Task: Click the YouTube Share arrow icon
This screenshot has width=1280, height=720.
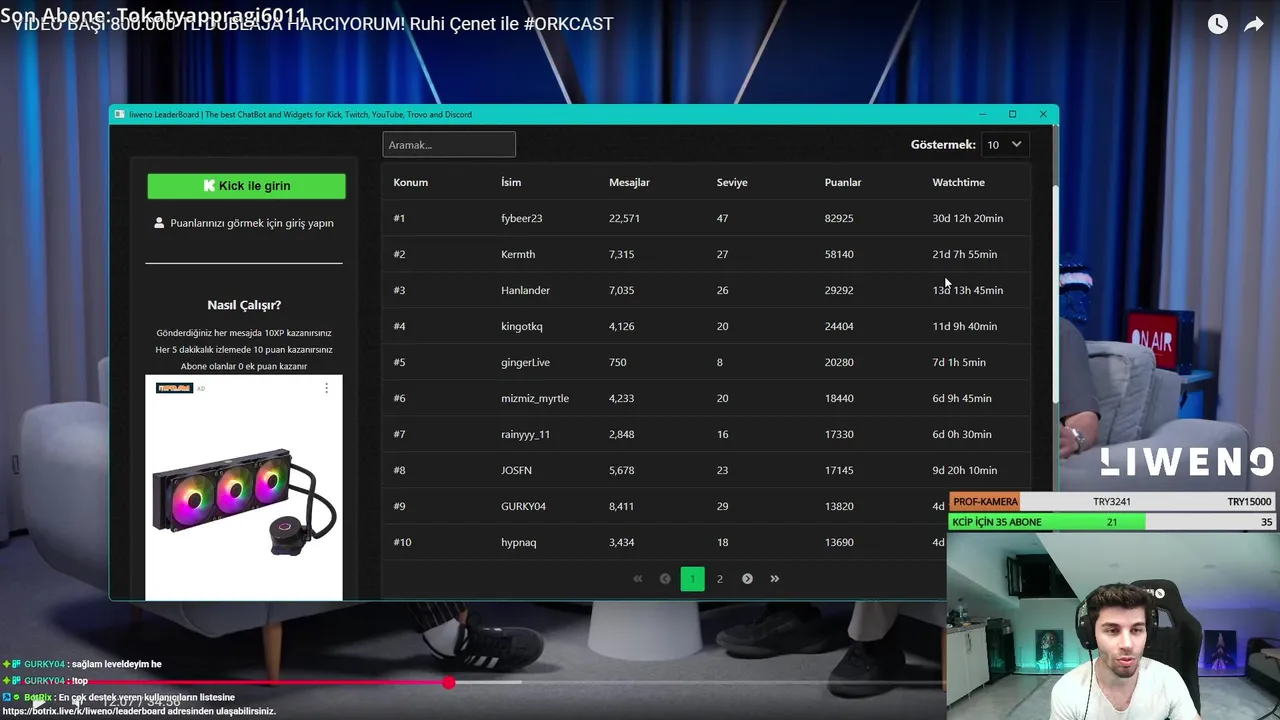Action: [x=1254, y=24]
